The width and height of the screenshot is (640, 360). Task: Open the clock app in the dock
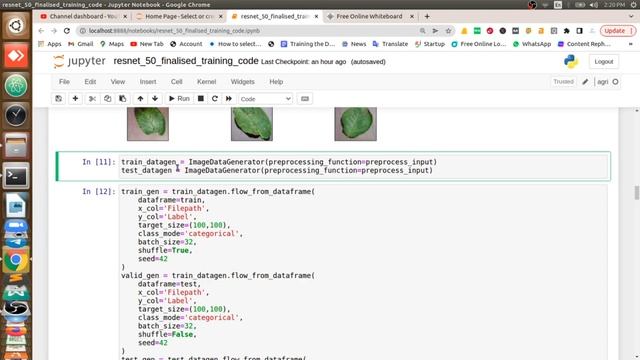(16, 116)
